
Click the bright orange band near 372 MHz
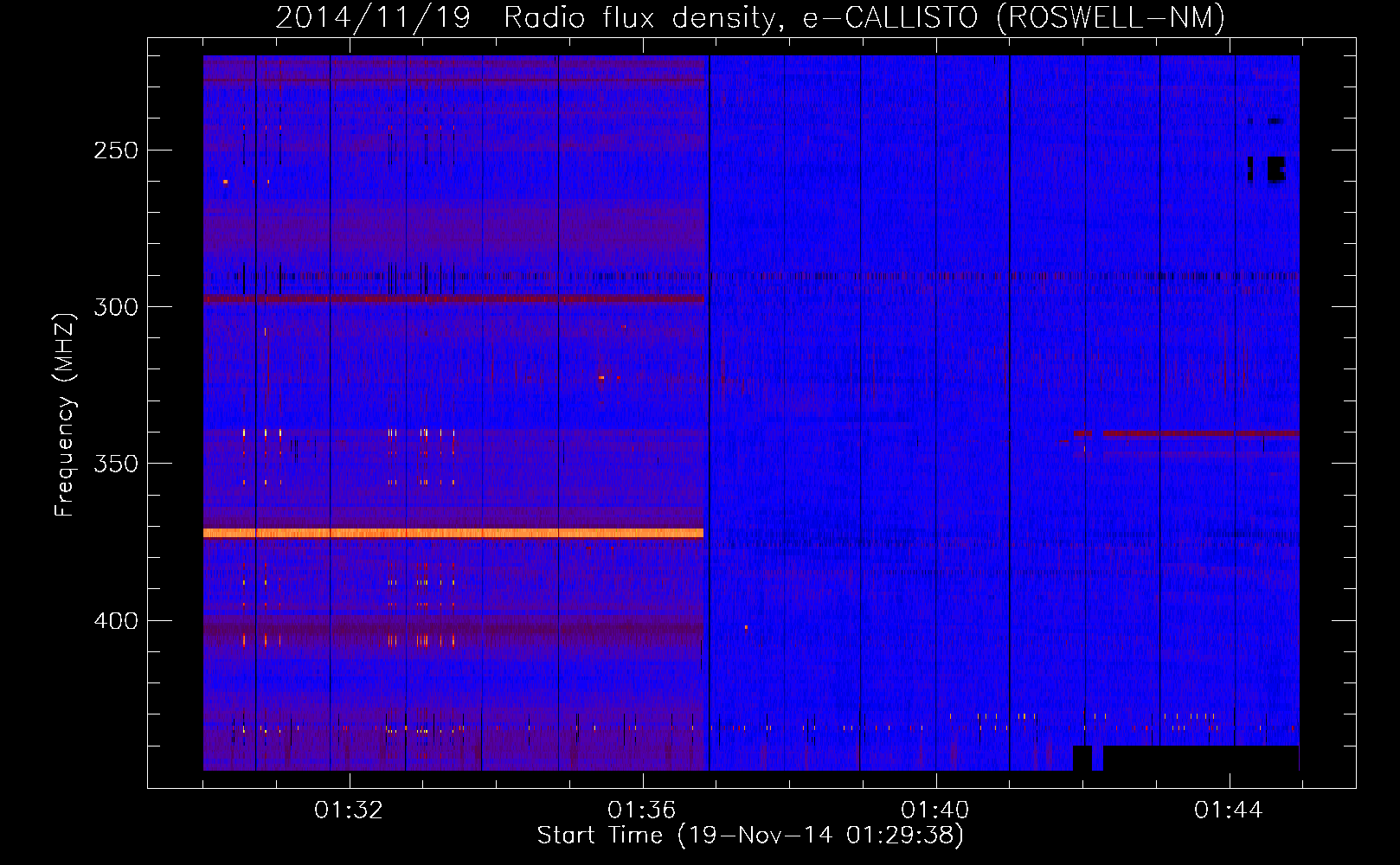(x=453, y=533)
